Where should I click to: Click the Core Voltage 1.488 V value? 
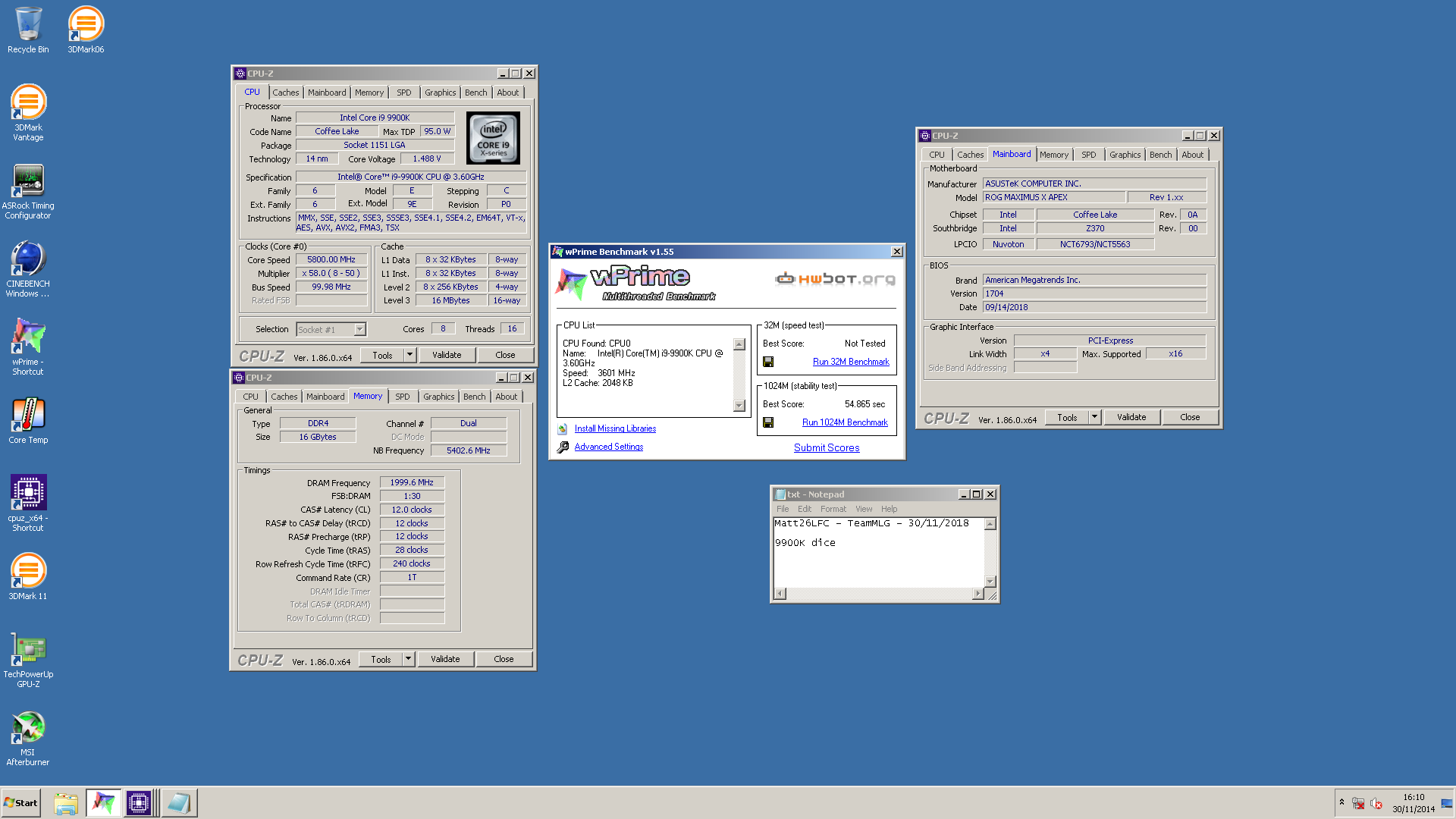pyautogui.click(x=427, y=158)
